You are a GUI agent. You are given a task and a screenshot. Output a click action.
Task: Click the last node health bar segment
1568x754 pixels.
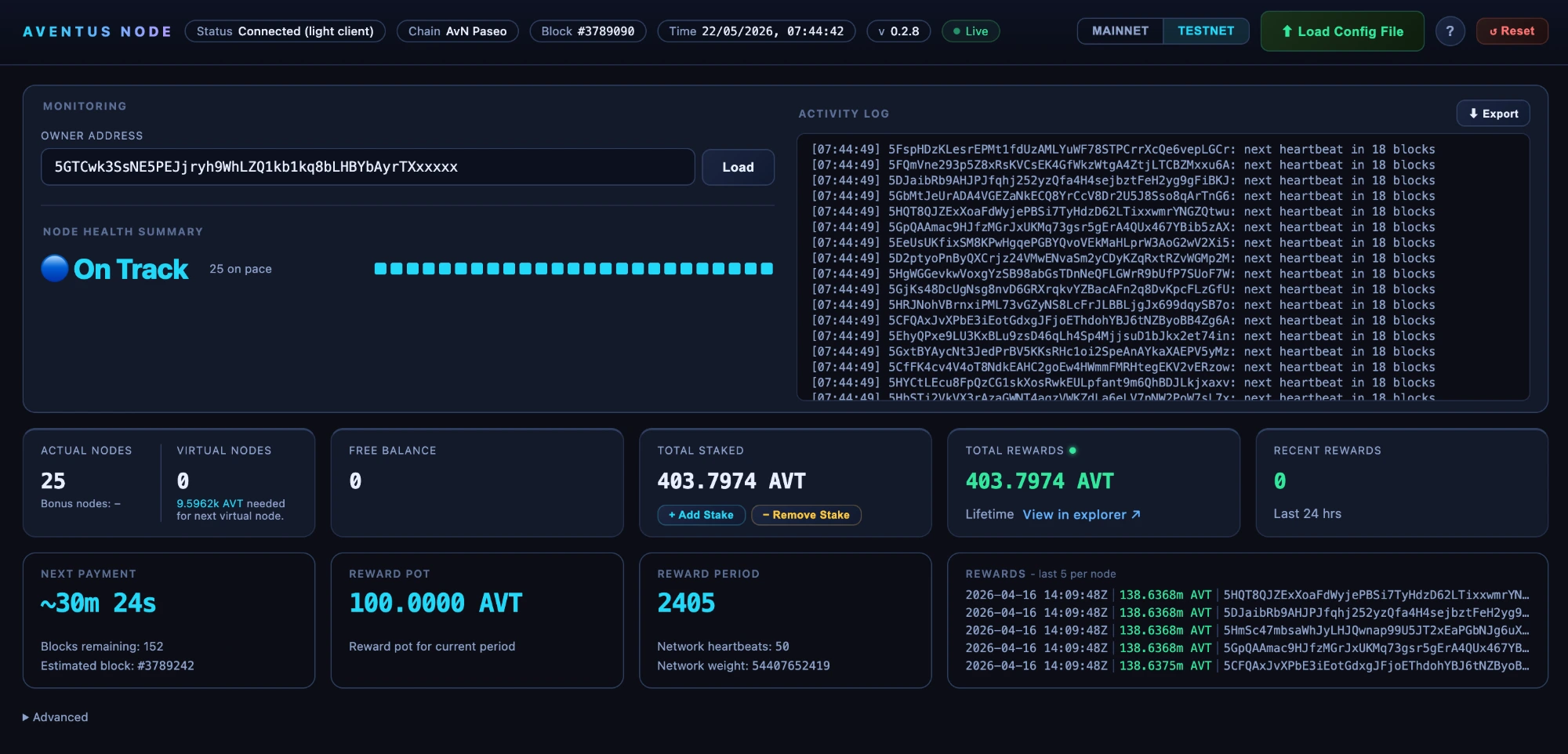767,269
